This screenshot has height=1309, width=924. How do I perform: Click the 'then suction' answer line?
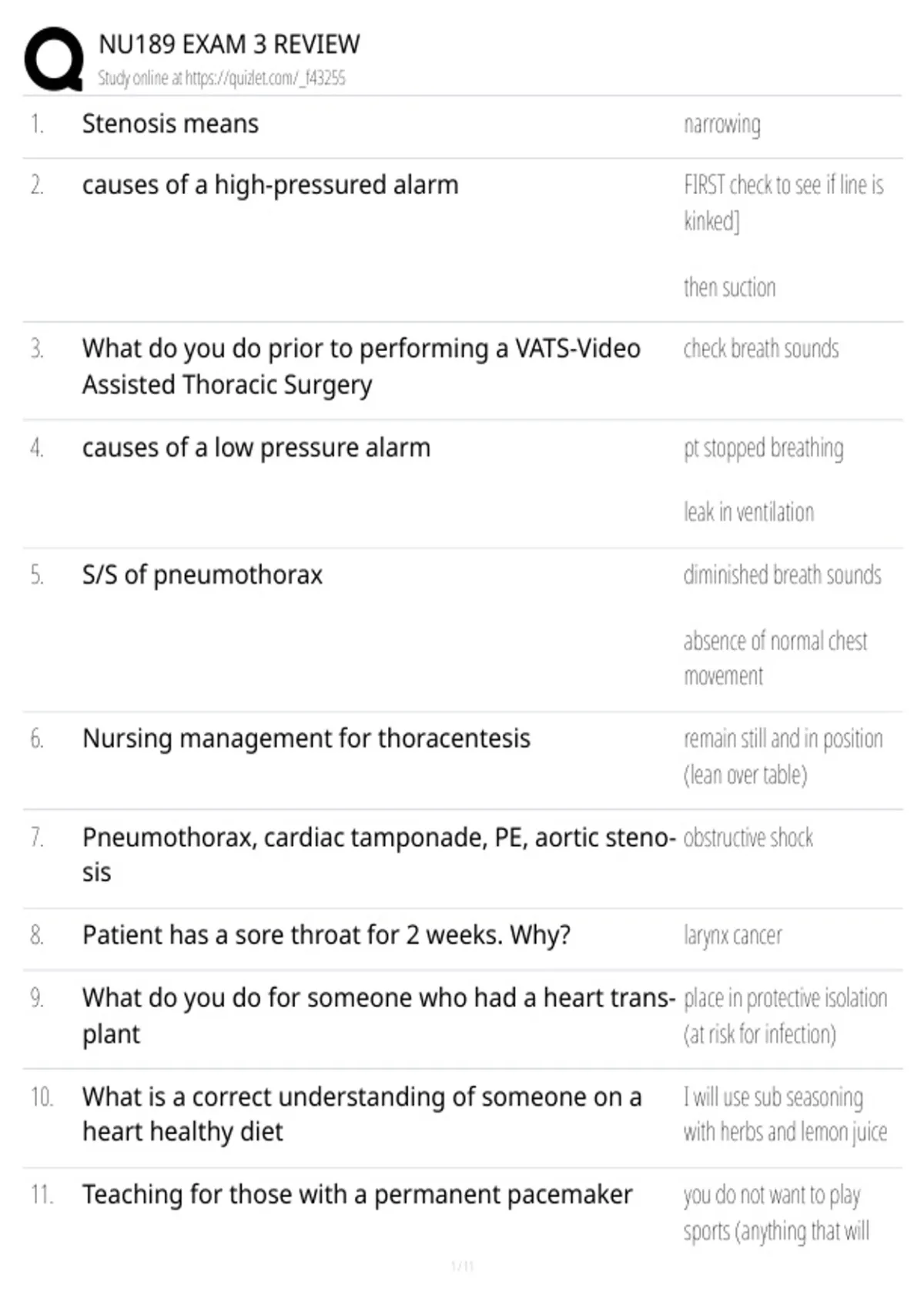[729, 287]
